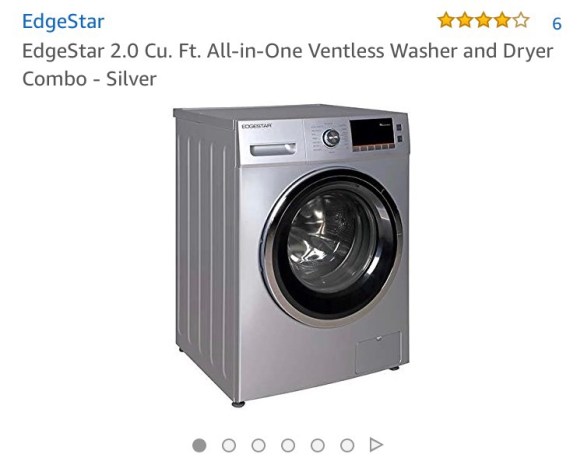Show the fifth carousel image dot
Image resolution: width=584 pixels, height=461 pixels.
(317, 445)
